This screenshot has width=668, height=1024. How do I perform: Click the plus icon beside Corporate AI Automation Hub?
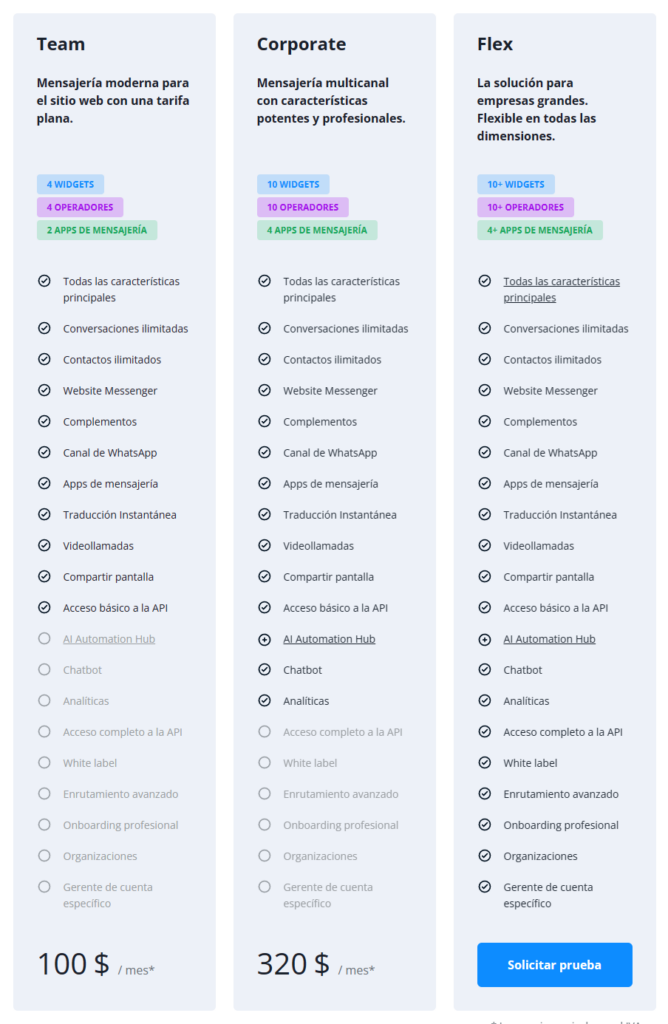click(264, 639)
